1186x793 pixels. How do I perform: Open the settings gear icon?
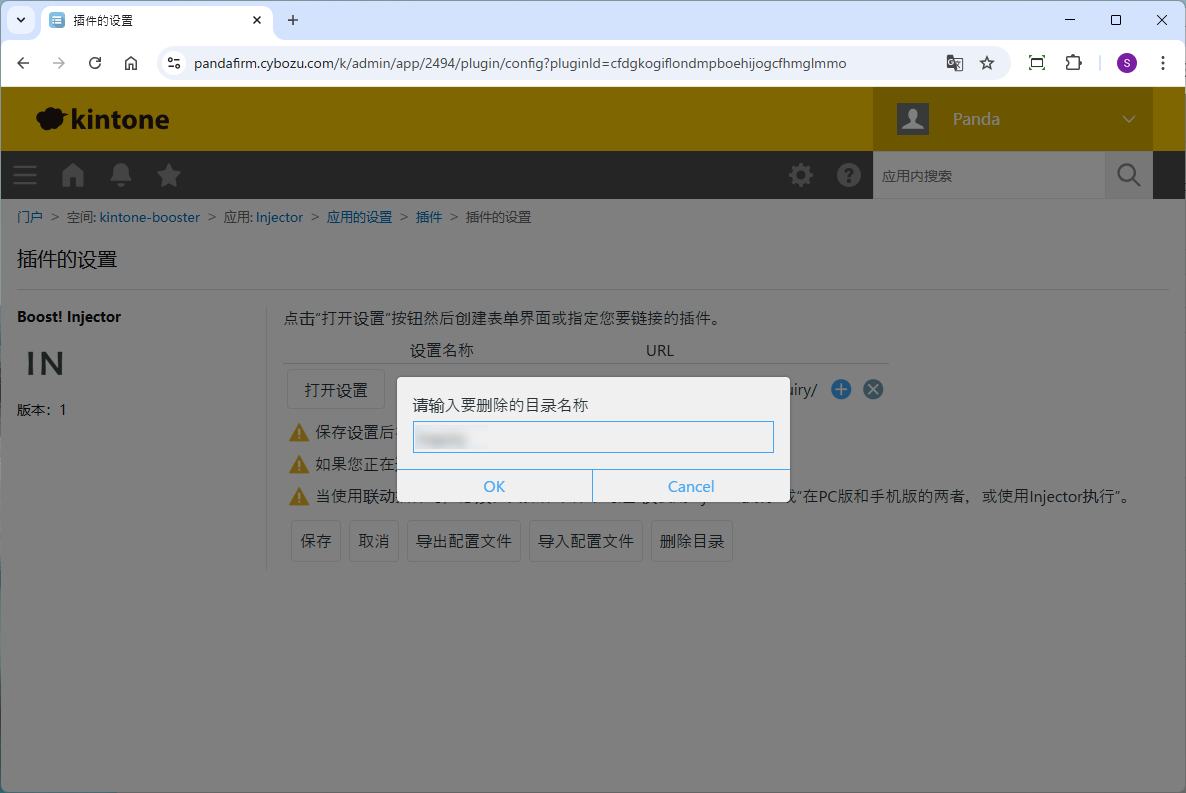[801, 175]
